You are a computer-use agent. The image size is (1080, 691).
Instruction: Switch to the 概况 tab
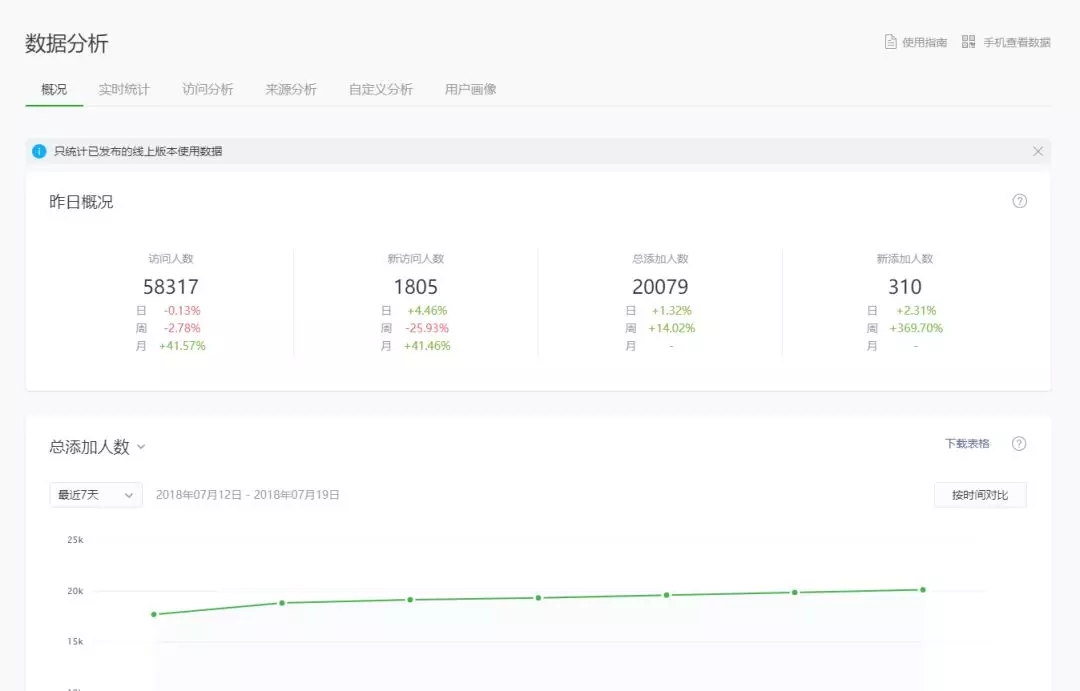[x=54, y=90]
